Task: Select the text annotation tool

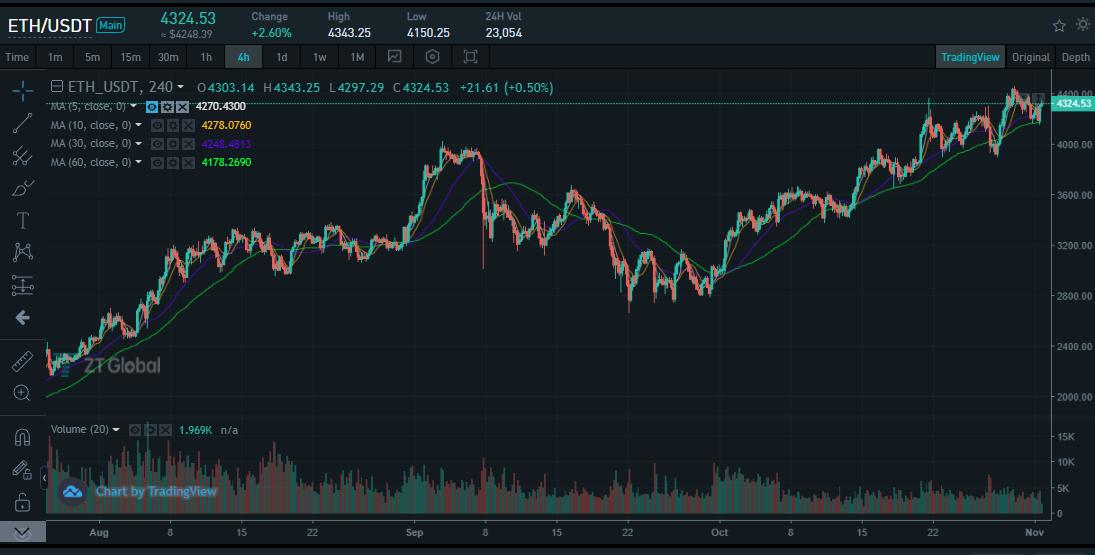Action: [x=22, y=220]
